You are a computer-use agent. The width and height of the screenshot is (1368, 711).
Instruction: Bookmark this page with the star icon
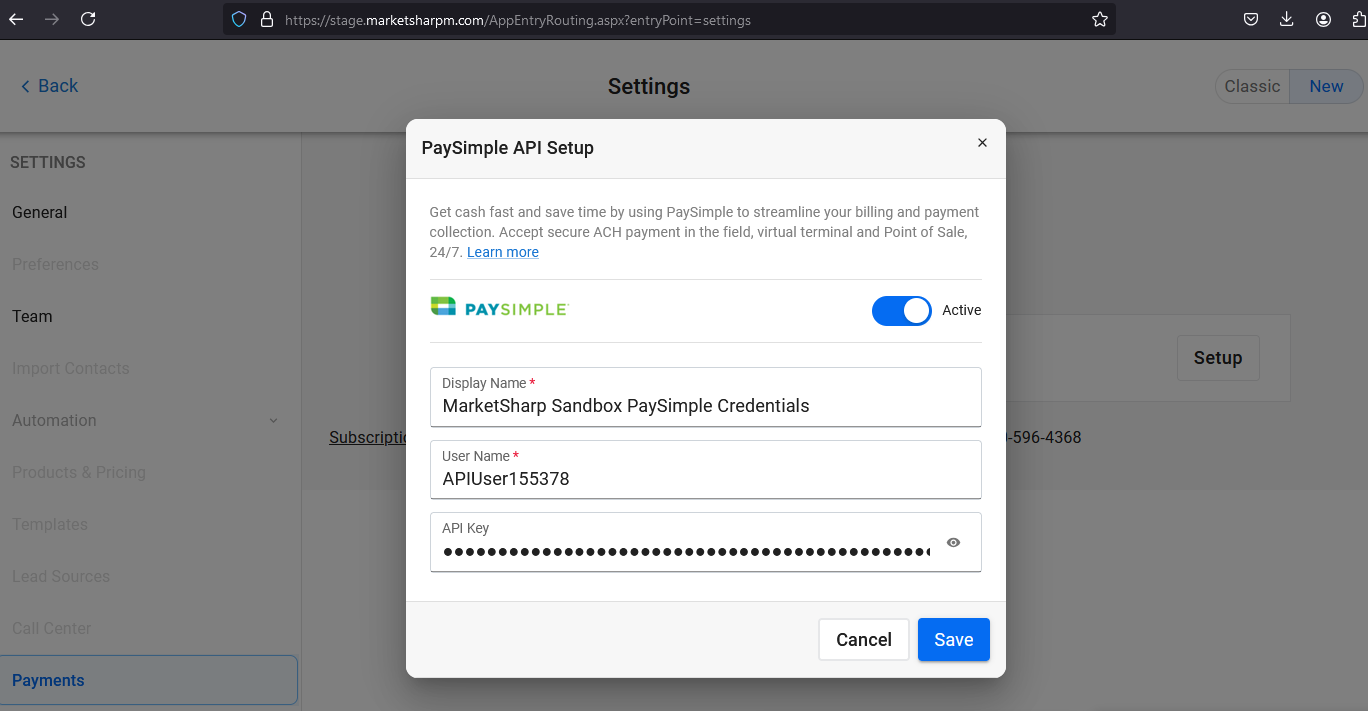click(x=1100, y=19)
